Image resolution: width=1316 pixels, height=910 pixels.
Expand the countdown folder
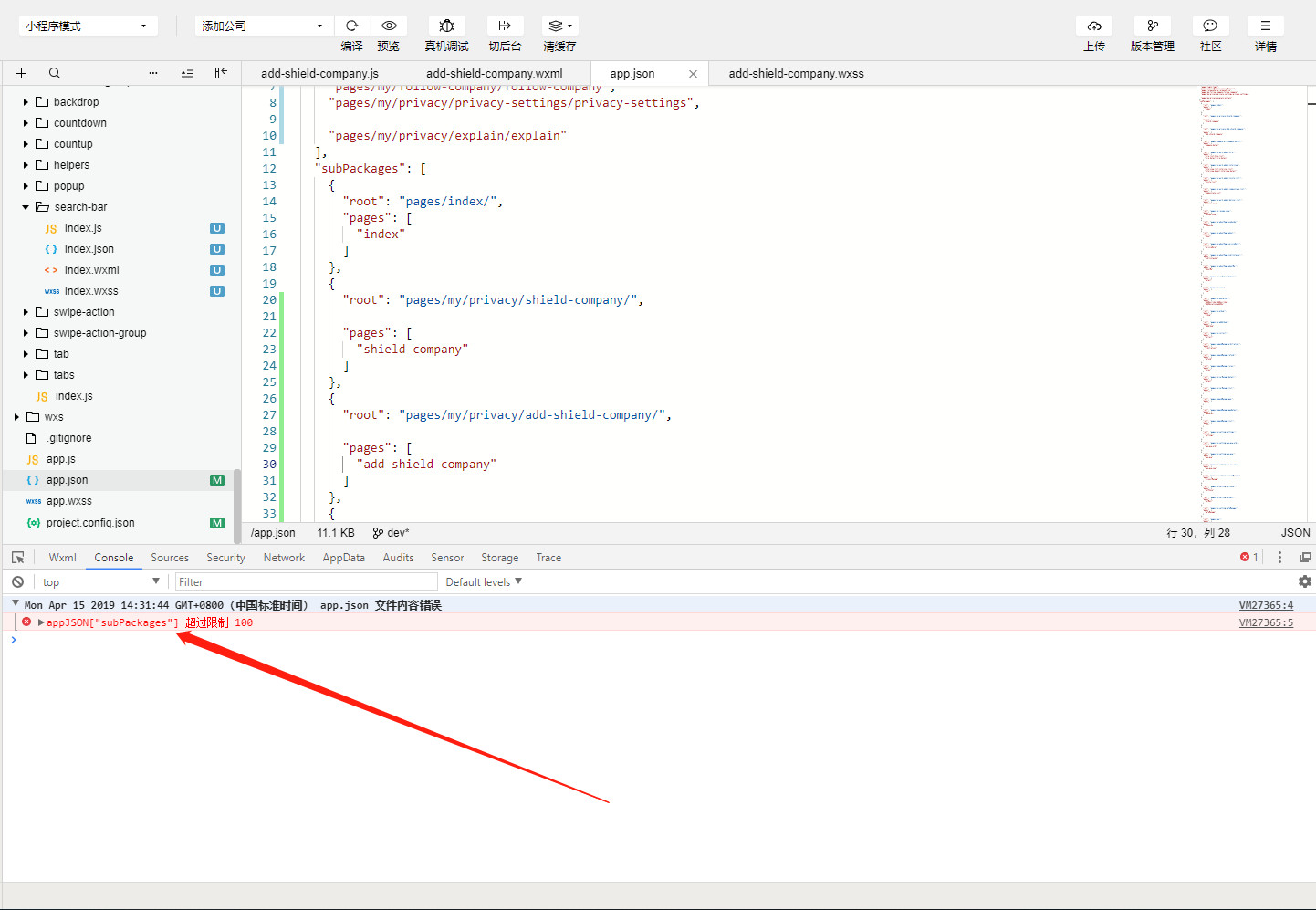(26, 123)
